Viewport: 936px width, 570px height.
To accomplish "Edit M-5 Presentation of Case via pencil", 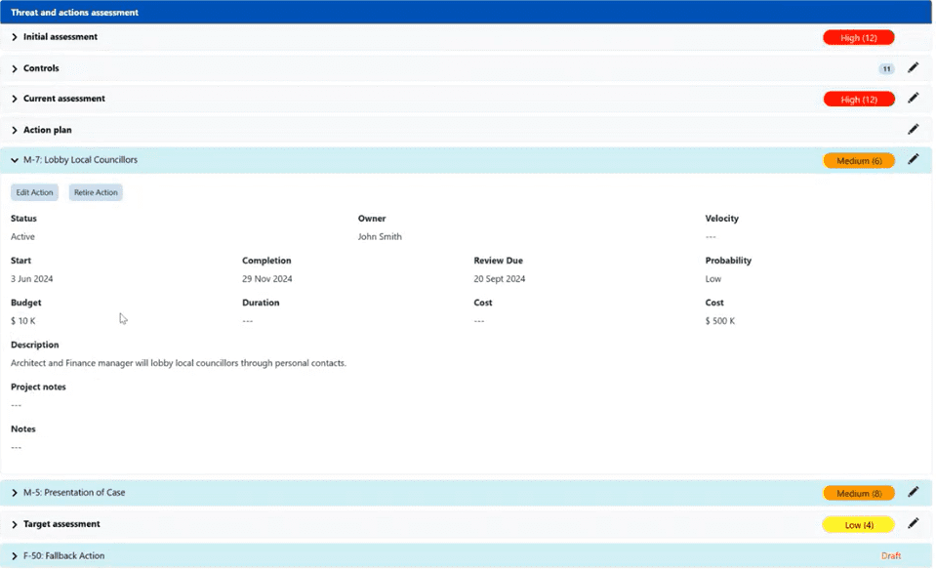I will click(x=912, y=492).
